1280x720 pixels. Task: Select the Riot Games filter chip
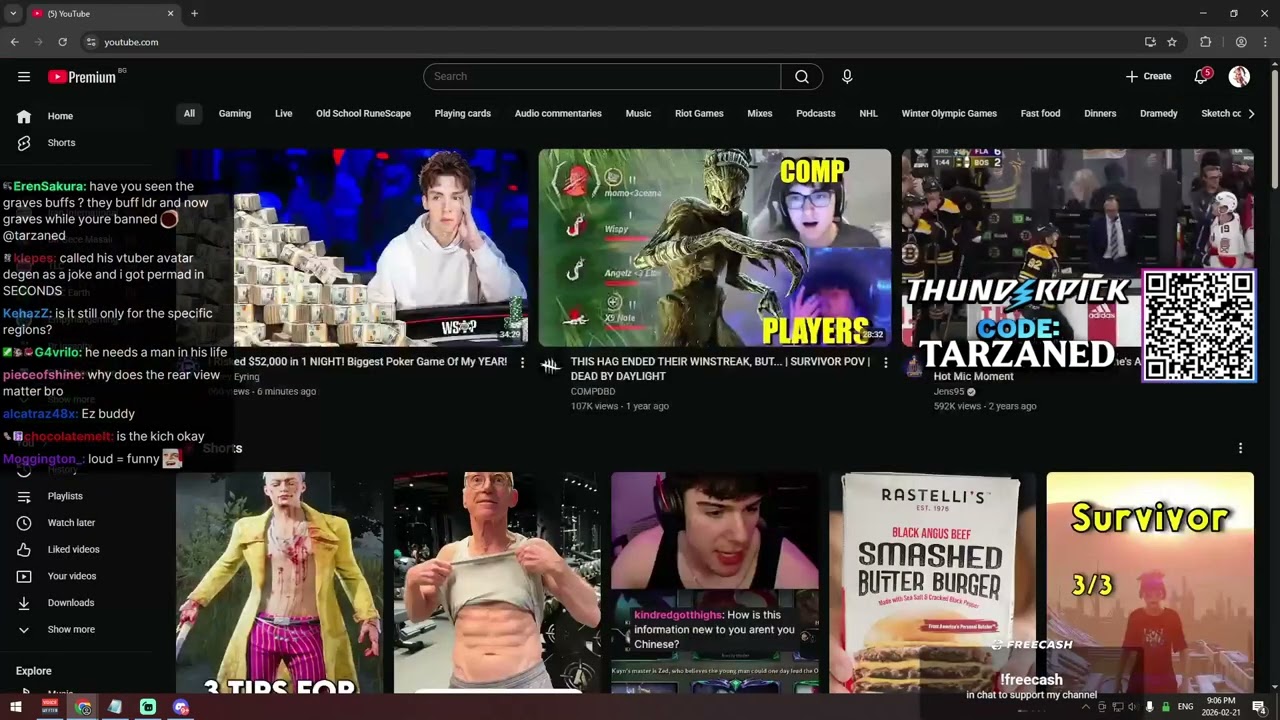coord(699,114)
